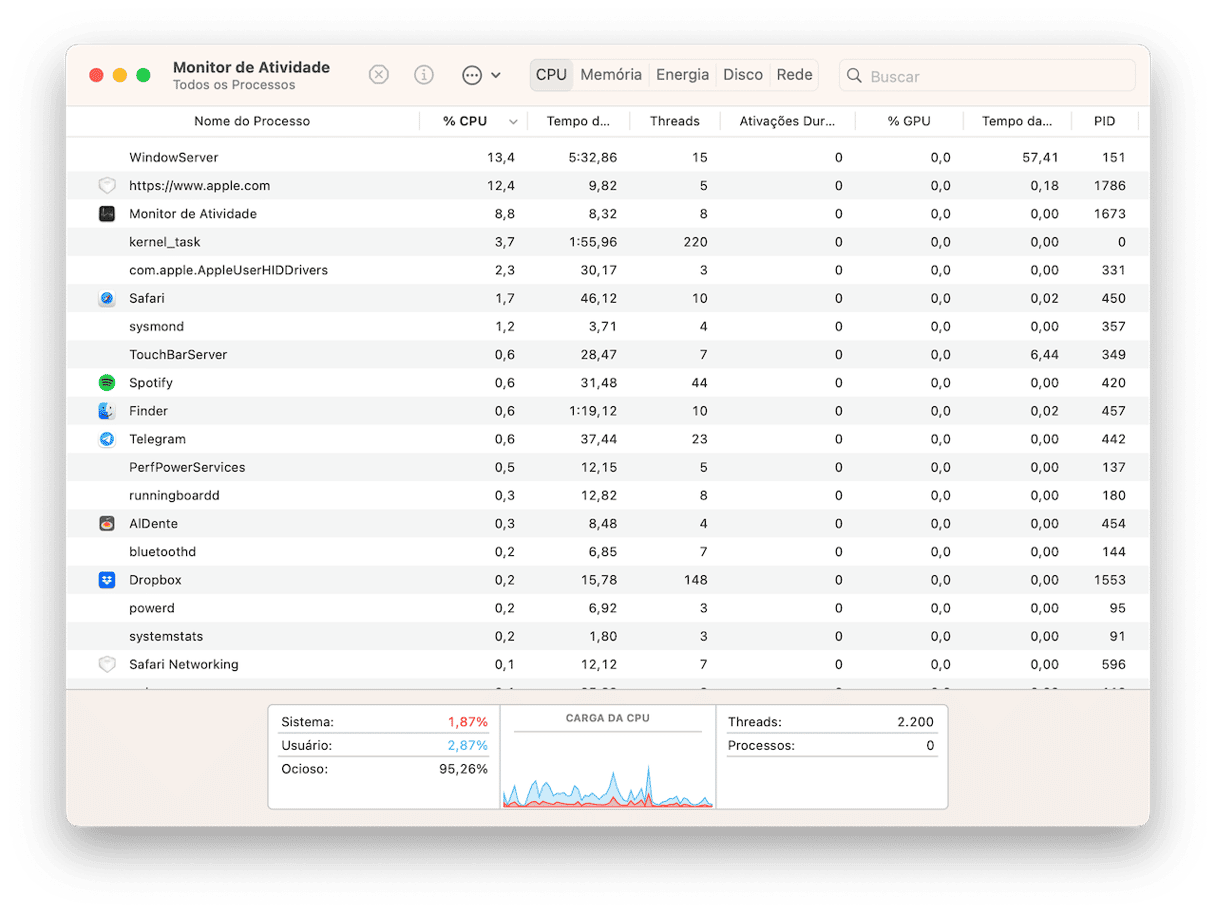This screenshot has width=1216, height=913.
Task: Click Ocioso value 95,26%
Action: [463, 770]
